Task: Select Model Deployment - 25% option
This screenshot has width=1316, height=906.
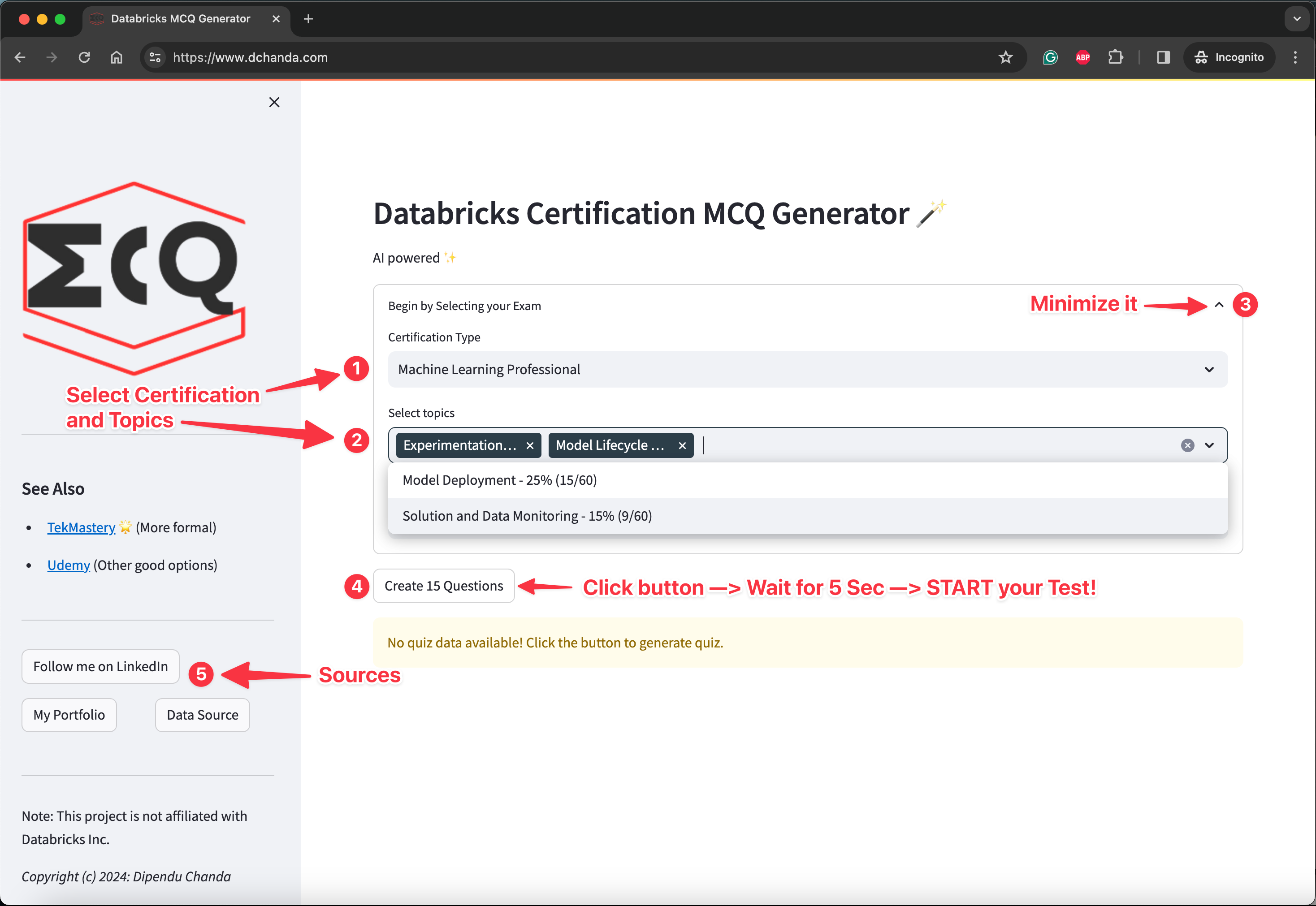Action: tap(500, 480)
